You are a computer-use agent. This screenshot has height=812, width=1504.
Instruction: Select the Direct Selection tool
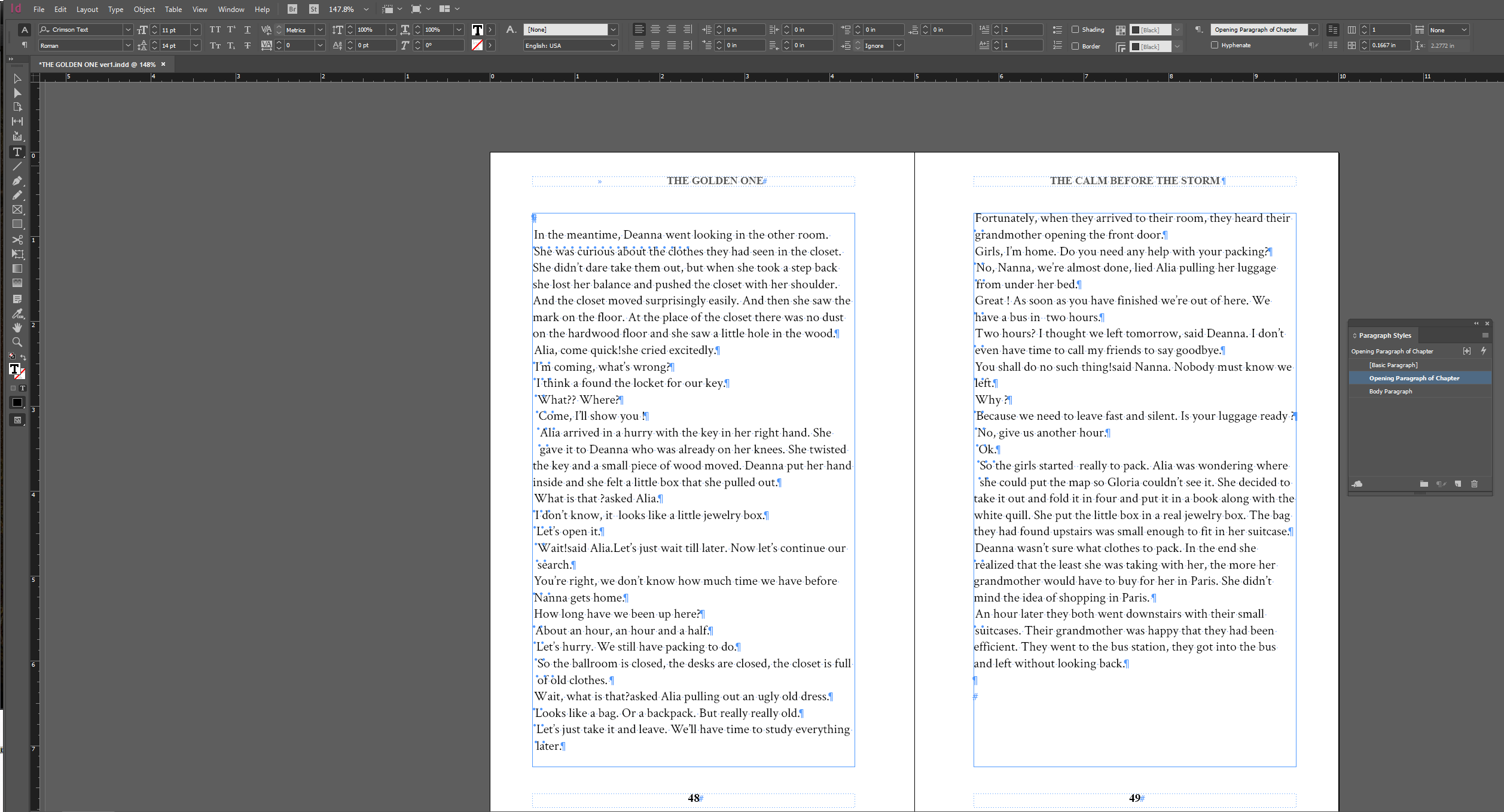(x=17, y=93)
